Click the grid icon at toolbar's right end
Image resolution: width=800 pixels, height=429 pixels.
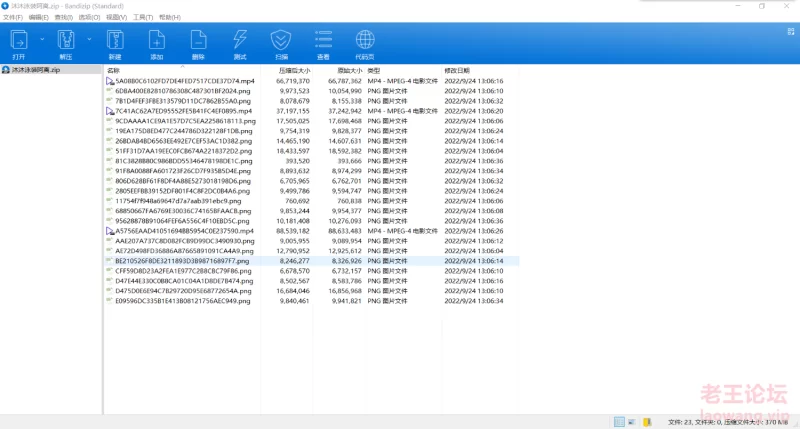pyautogui.click(x=791, y=32)
